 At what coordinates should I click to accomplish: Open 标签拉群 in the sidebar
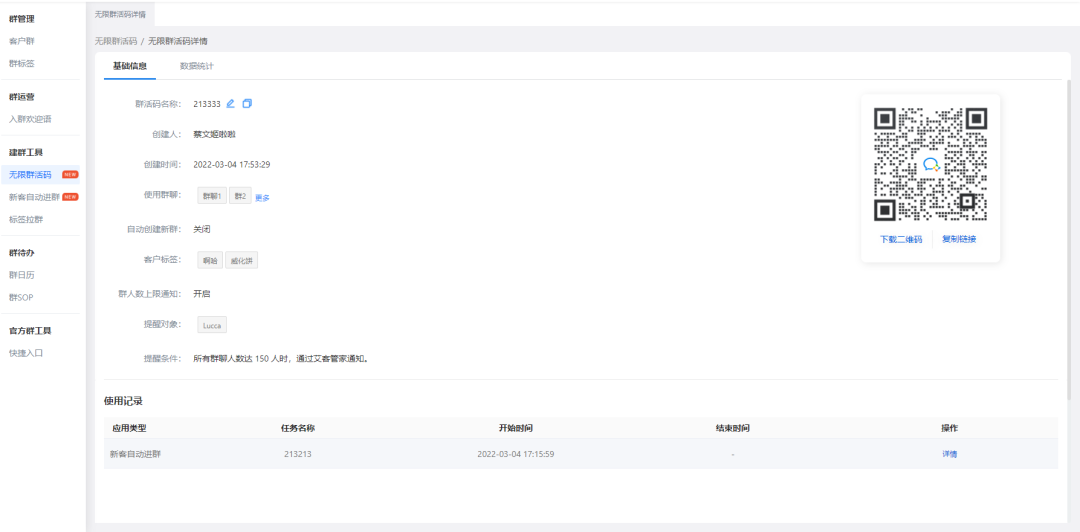pyautogui.click(x=26, y=219)
